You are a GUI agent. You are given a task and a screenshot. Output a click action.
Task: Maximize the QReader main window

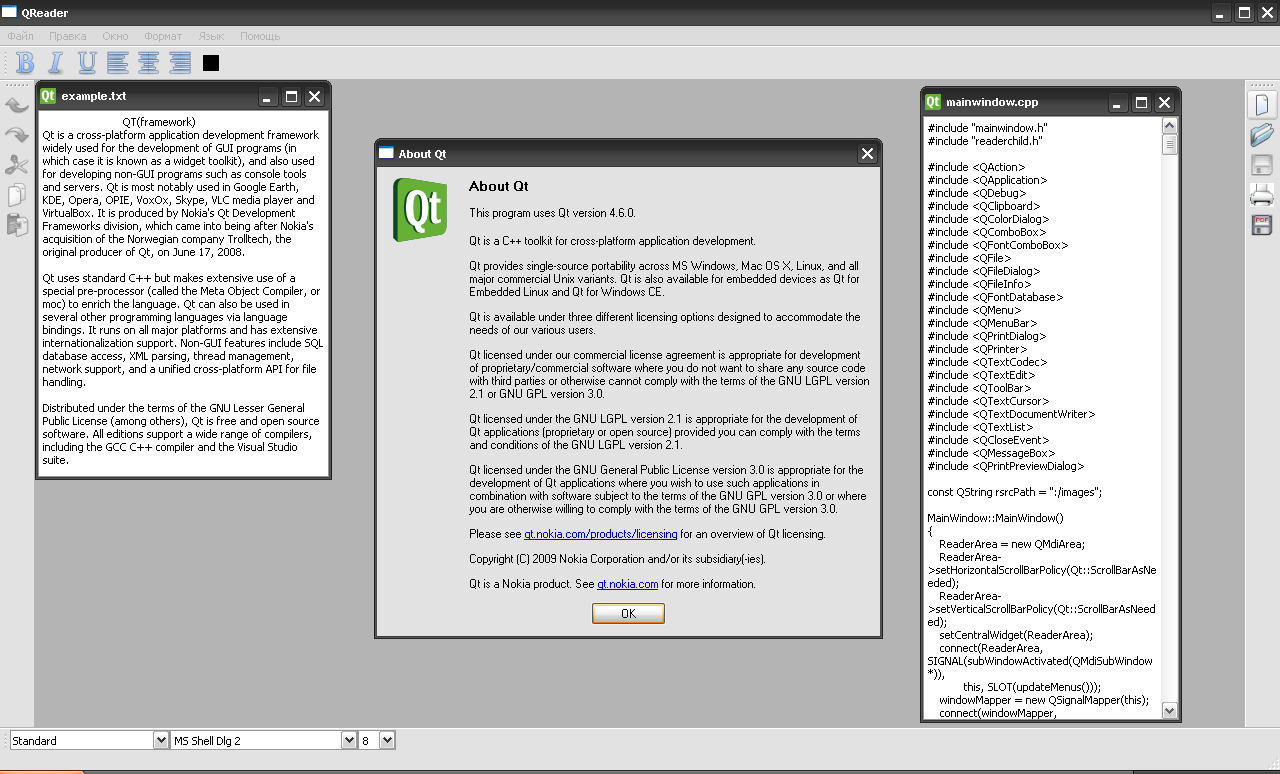point(1244,13)
